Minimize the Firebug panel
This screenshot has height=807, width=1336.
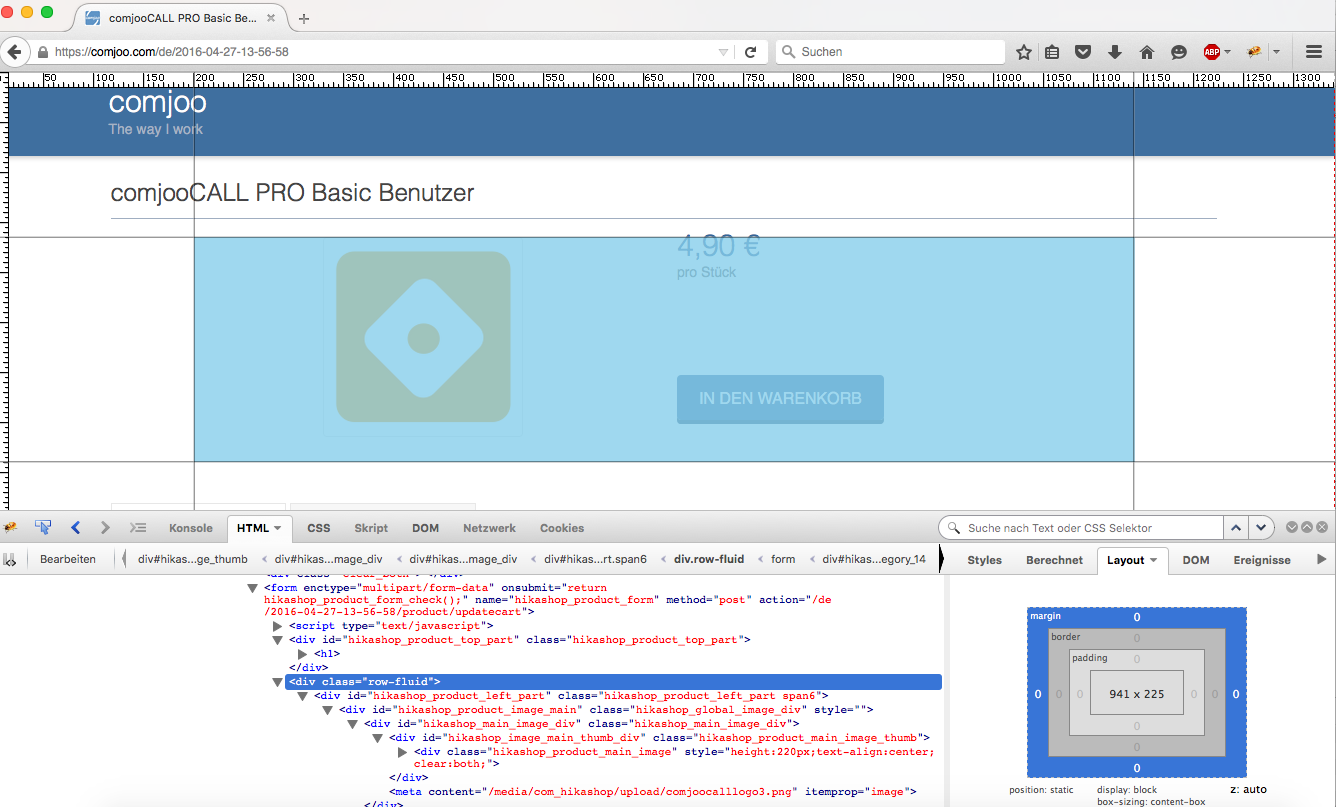pos(1292,528)
